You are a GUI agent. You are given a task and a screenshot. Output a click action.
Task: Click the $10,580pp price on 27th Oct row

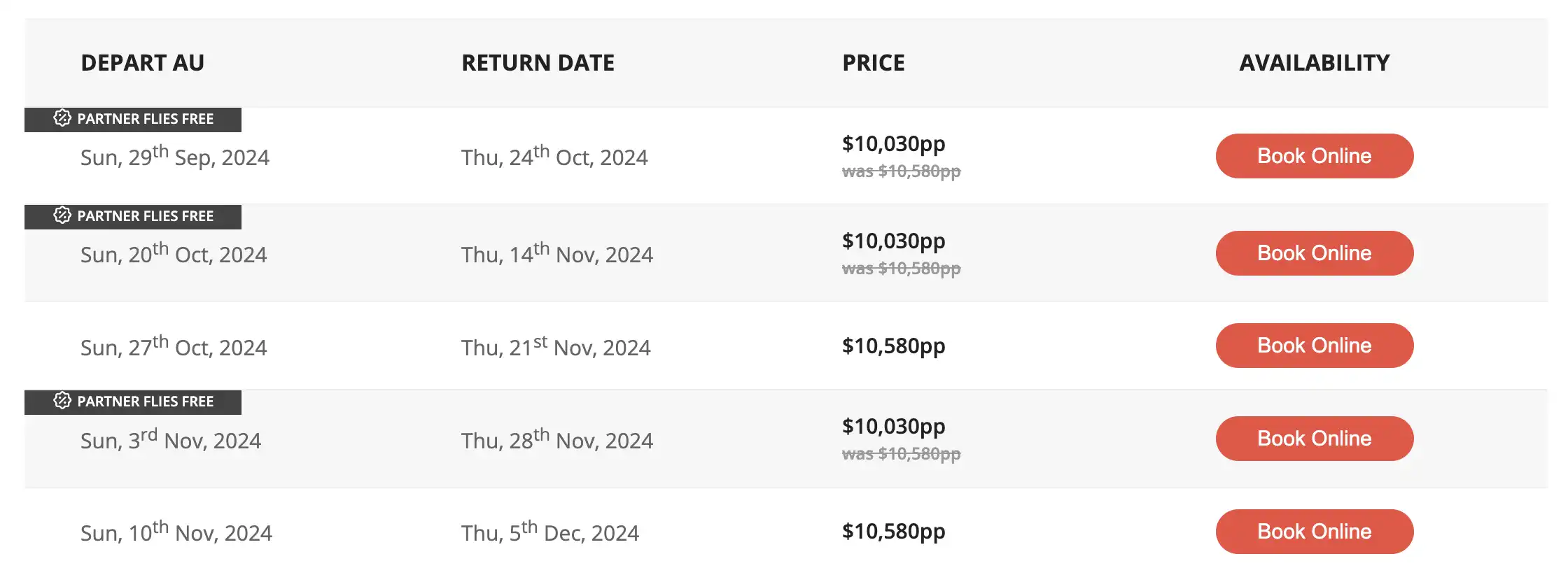(x=893, y=346)
